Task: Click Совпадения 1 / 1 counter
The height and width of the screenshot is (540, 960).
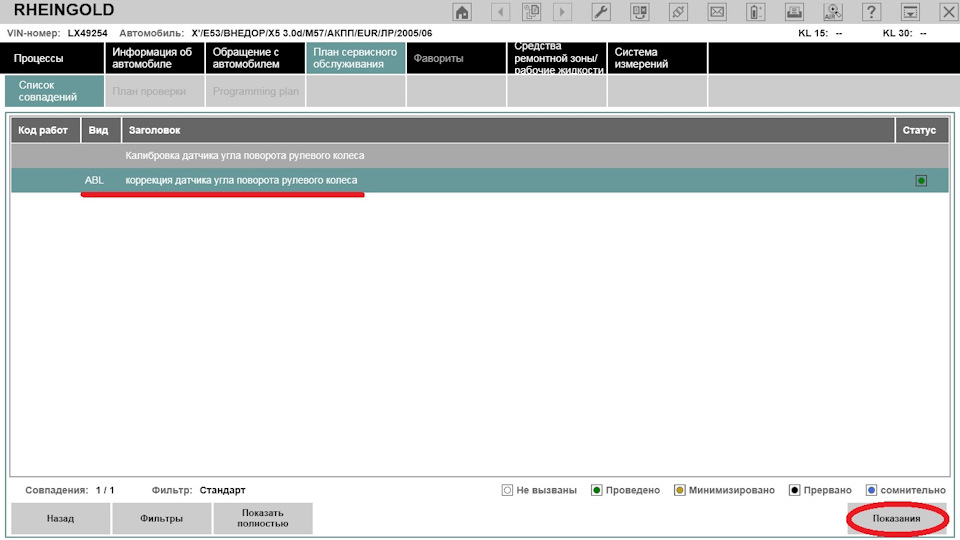Action: click(70, 490)
